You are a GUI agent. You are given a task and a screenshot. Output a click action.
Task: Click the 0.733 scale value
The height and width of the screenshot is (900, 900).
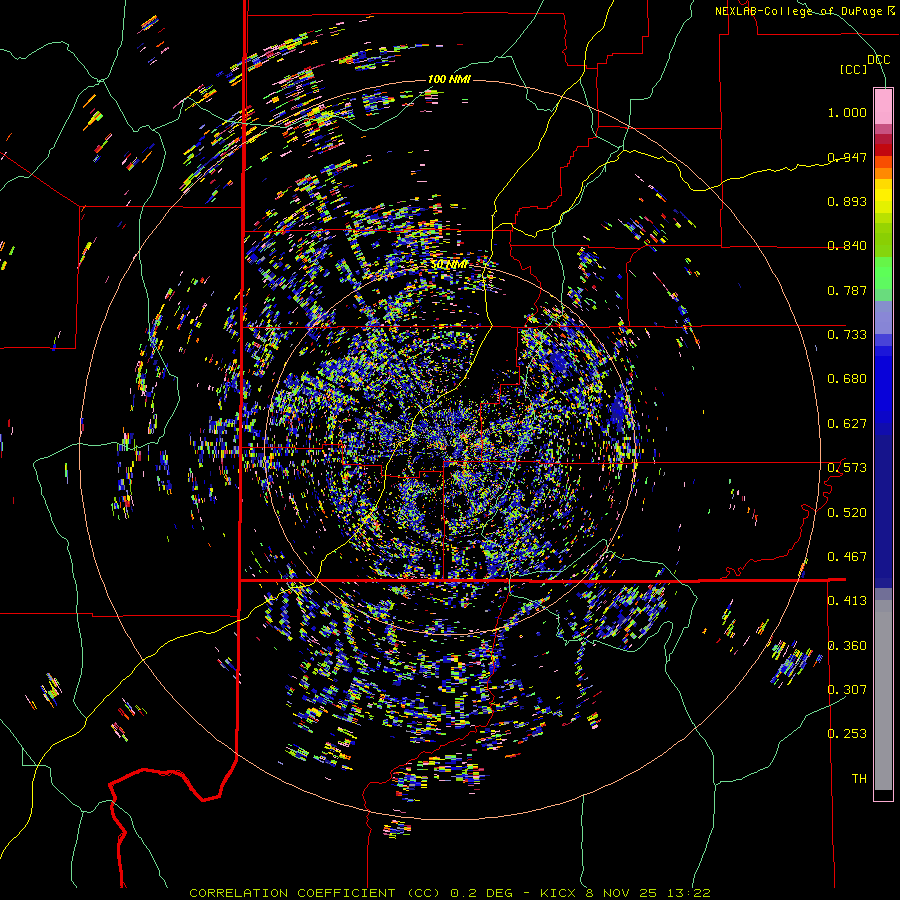847,334
